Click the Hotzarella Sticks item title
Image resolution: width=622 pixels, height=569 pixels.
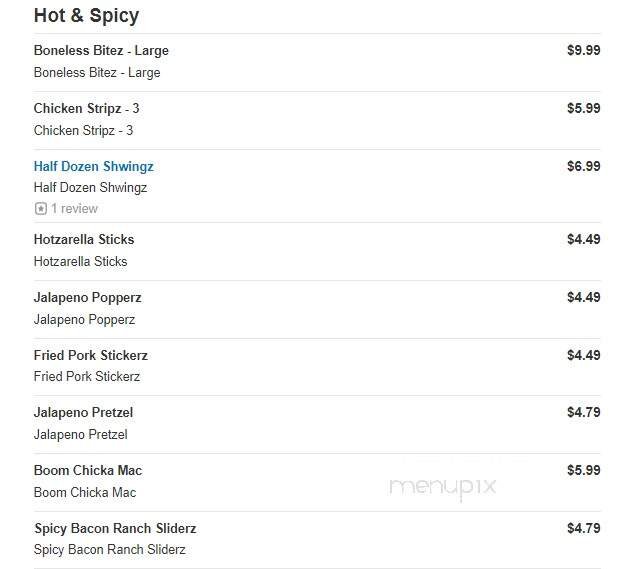pos(84,240)
